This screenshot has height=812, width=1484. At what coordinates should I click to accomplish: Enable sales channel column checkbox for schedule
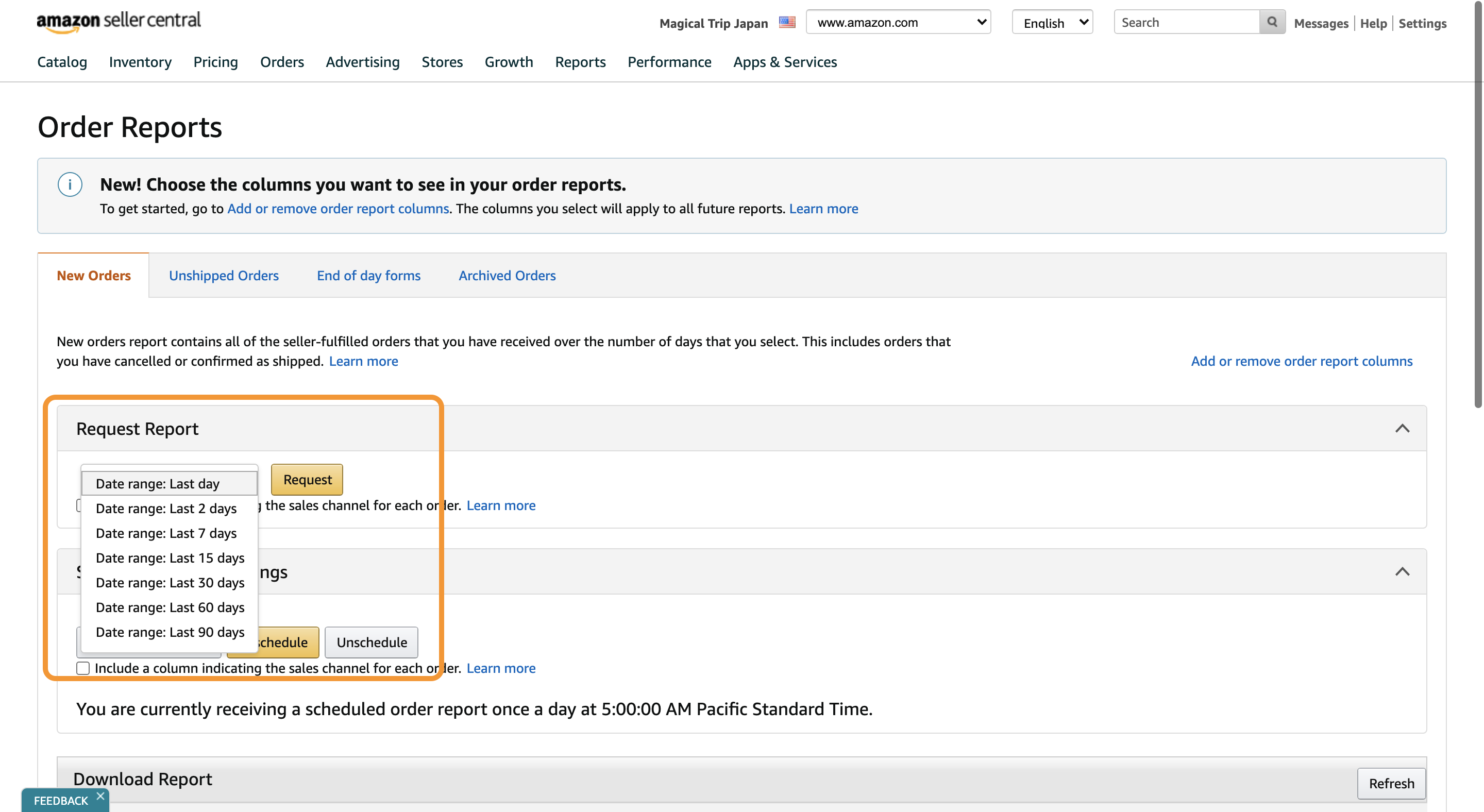click(x=83, y=668)
